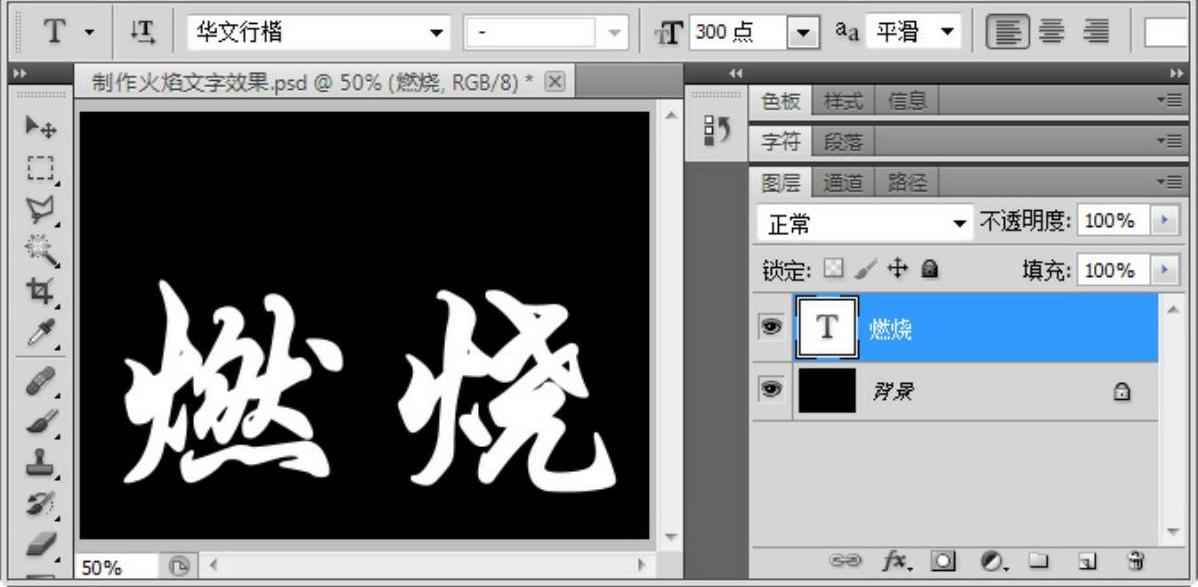Center align the text
Viewport: 1198px width, 587px height.
(x=1051, y=32)
